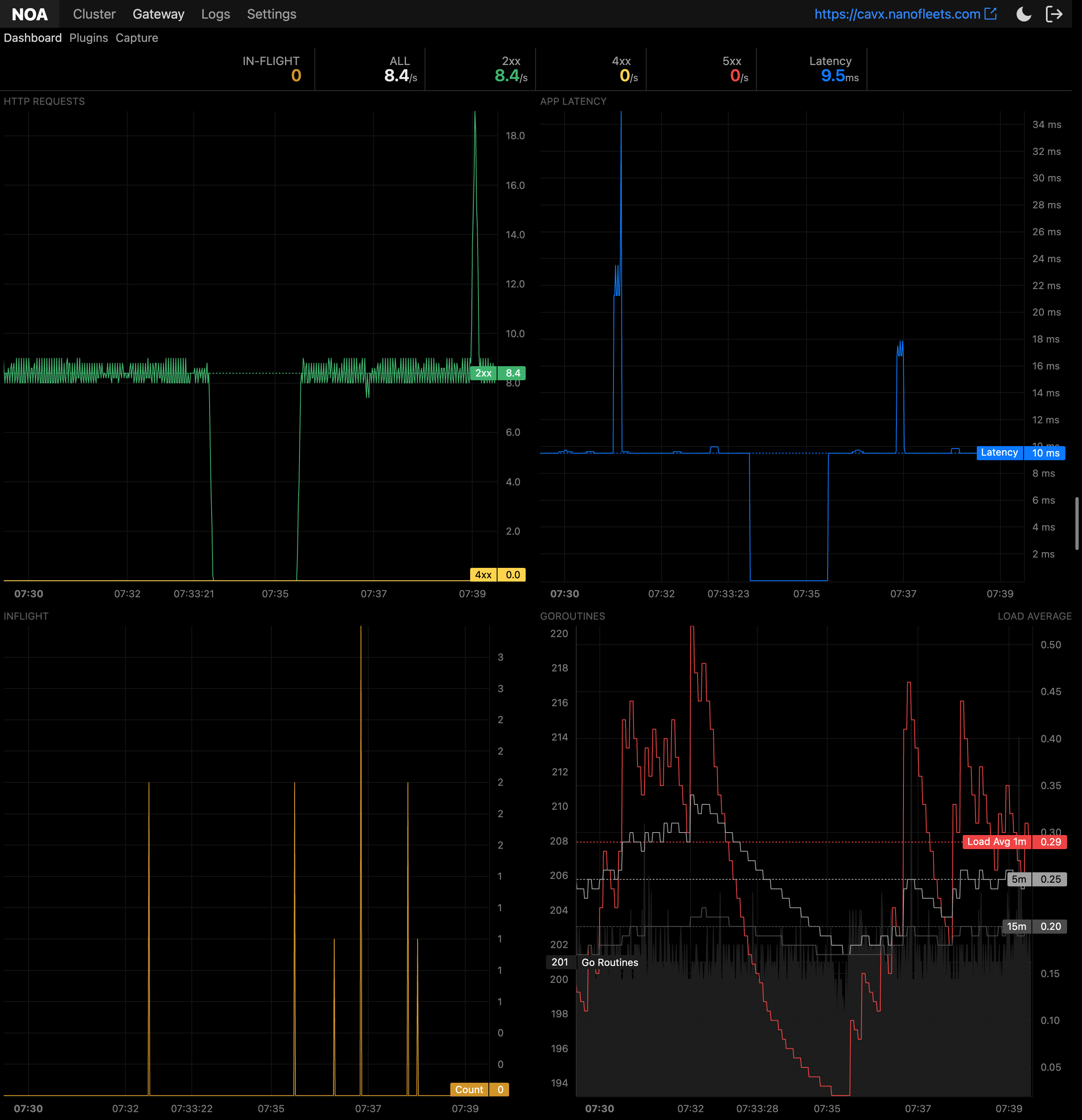Switch to the Cluster tab
Image resolution: width=1082 pixels, height=1120 pixels.
pyautogui.click(x=94, y=14)
